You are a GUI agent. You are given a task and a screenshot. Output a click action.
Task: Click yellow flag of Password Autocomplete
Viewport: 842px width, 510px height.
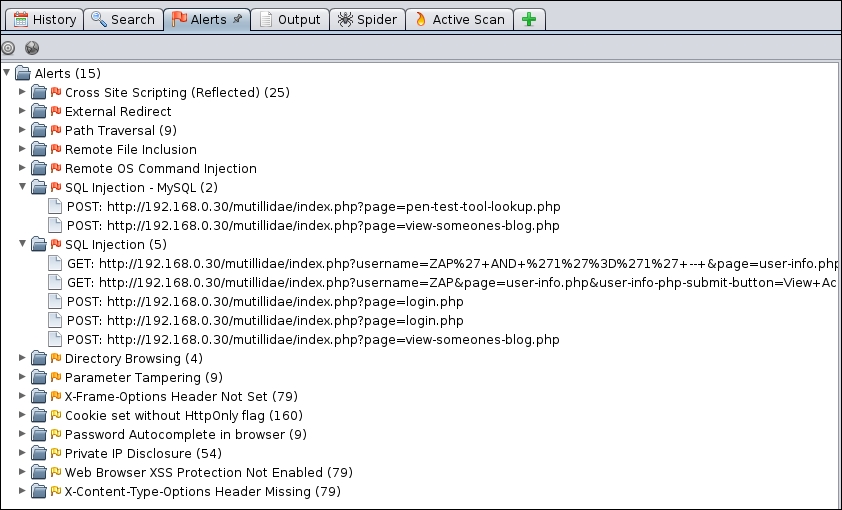tap(56, 434)
